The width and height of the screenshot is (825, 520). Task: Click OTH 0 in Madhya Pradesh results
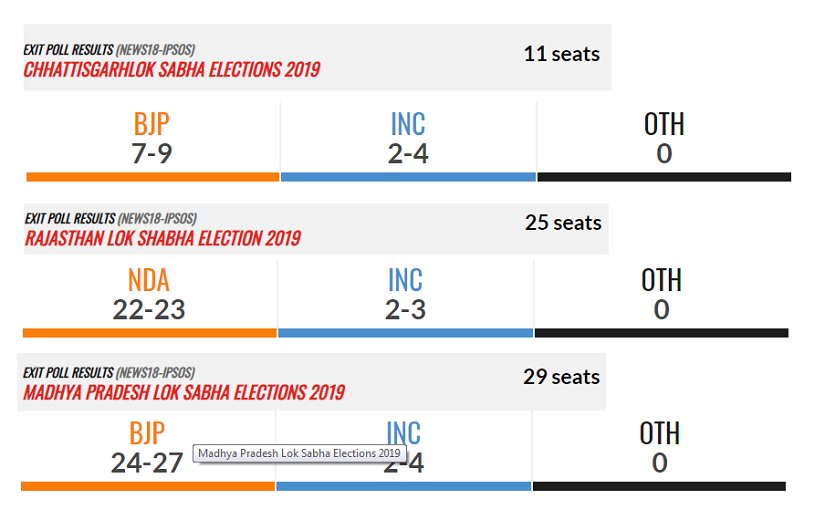[659, 448]
